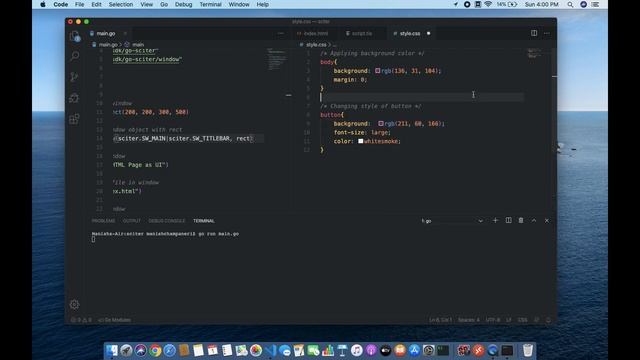The height and width of the screenshot is (360, 640).
Task: Click Go Modules in the status bar
Action: (115, 320)
